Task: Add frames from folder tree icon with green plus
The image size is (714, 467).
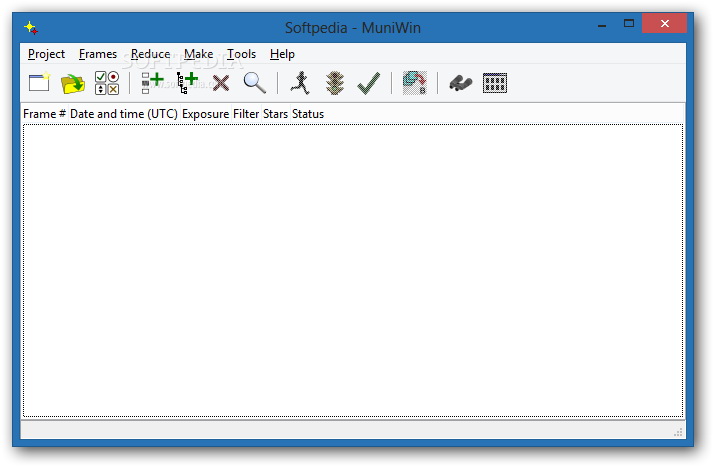Action: 187,83
